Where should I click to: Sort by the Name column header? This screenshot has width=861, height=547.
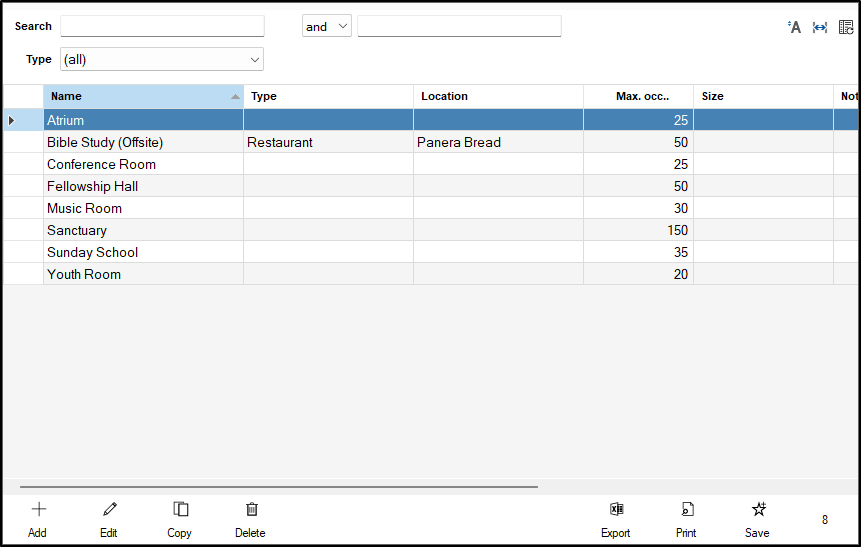point(140,97)
